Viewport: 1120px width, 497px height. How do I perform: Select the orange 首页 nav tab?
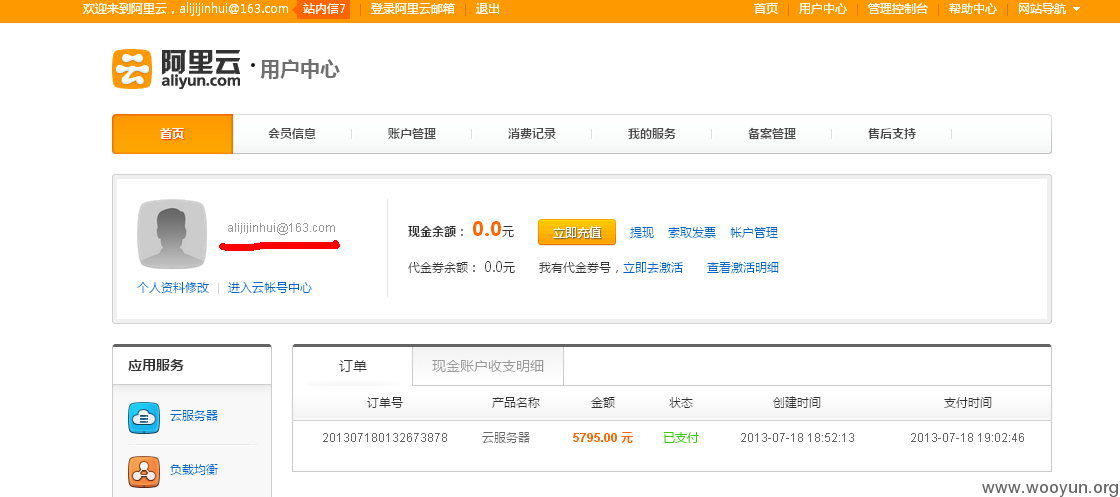pos(172,134)
